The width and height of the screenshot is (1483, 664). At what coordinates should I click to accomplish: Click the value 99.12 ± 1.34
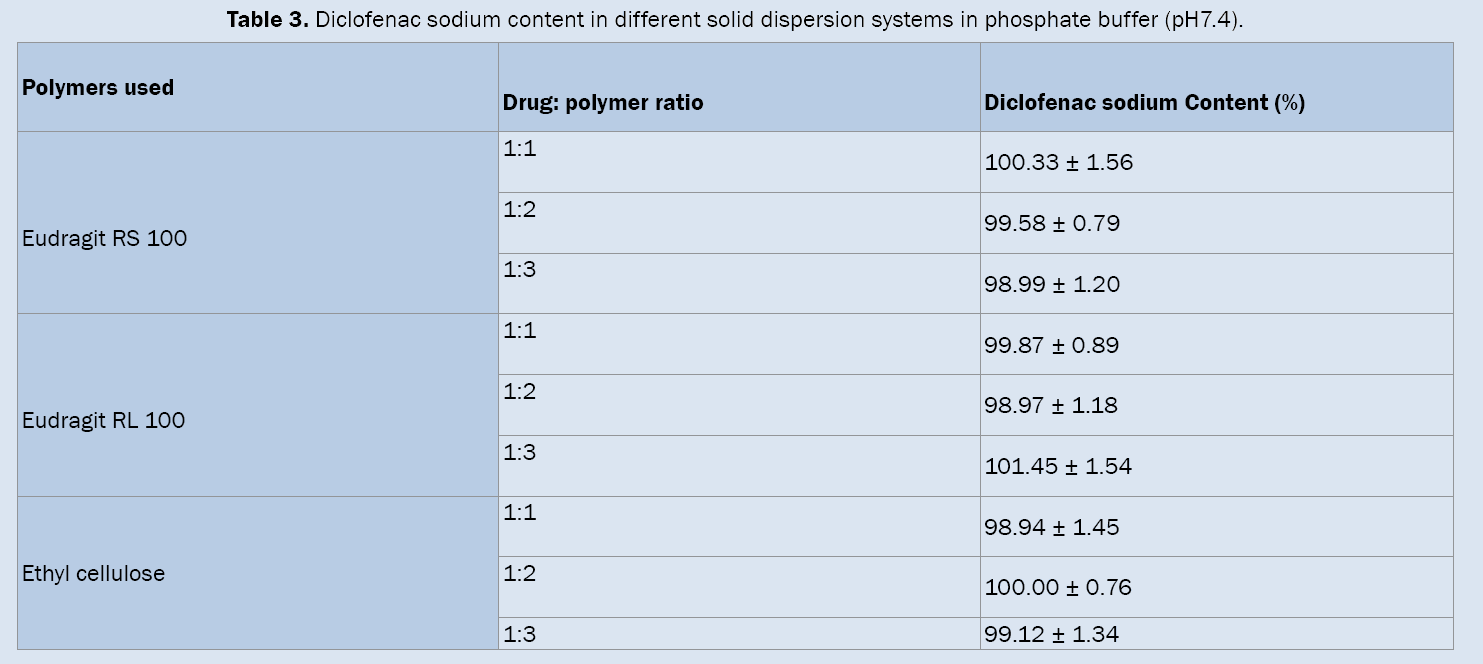(1052, 634)
